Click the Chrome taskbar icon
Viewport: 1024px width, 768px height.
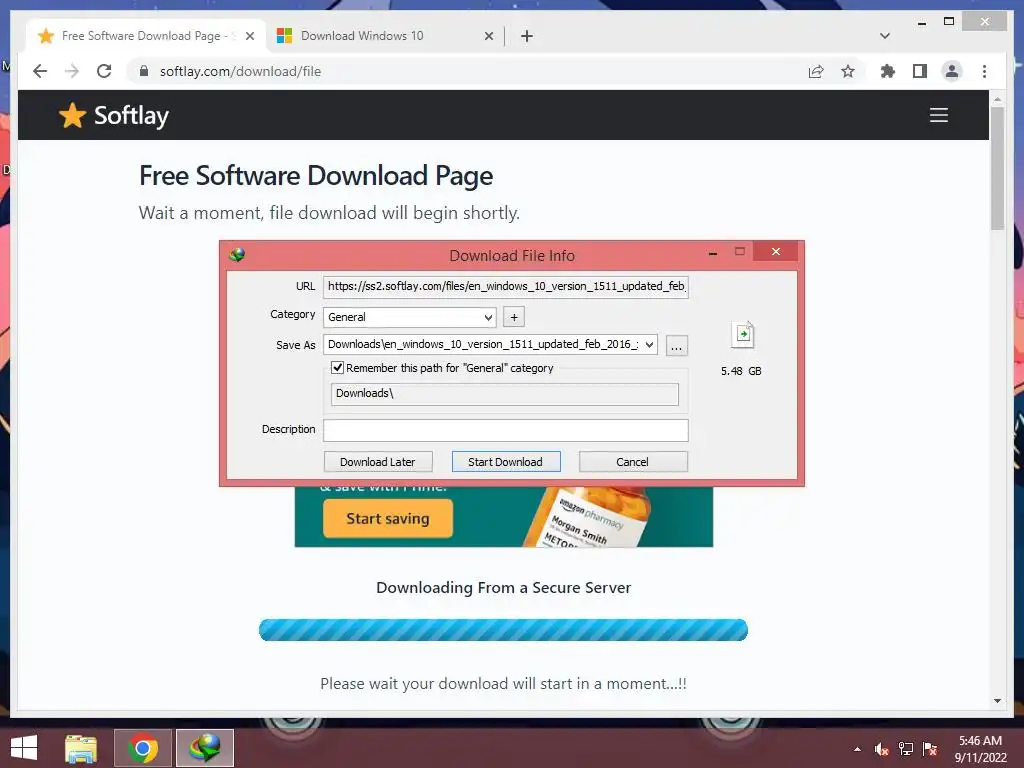pyautogui.click(x=143, y=748)
